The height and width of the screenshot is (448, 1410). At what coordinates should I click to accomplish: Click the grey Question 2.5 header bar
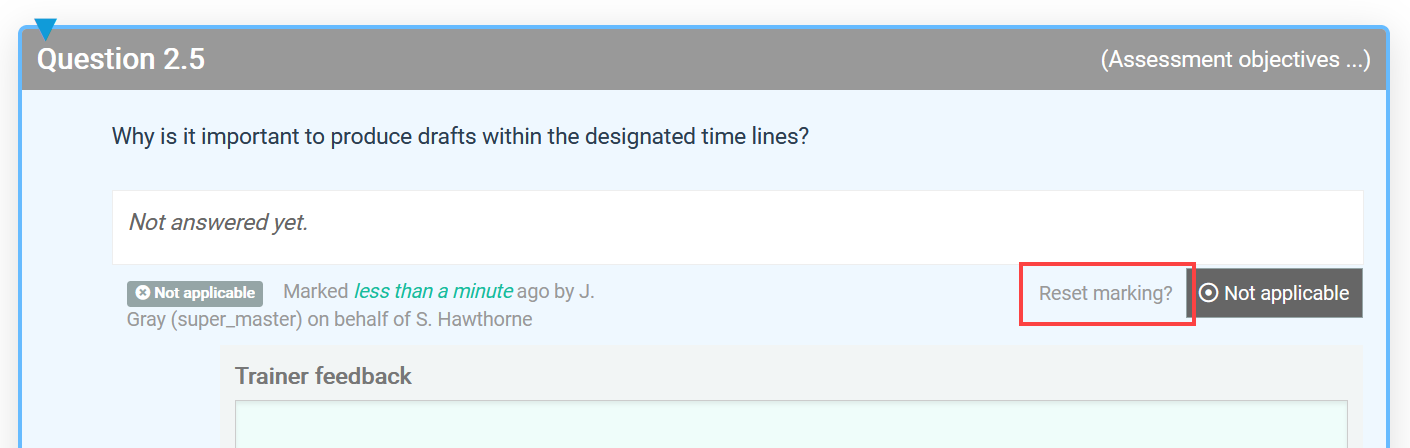pyautogui.click(x=704, y=60)
